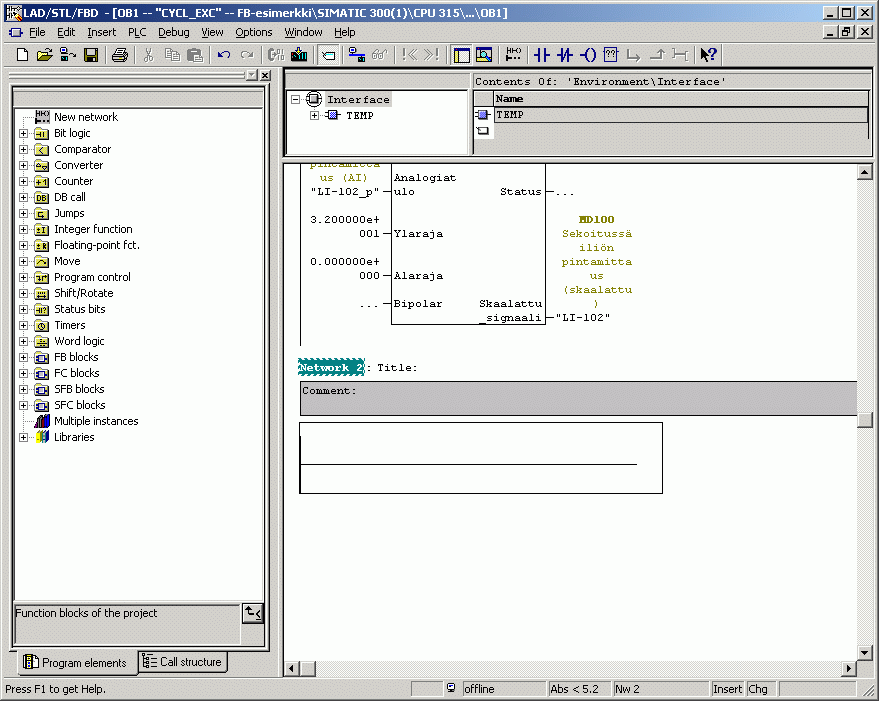Insert a normally closed contact
The width and height of the screenshot is (879, 701).
click(x=565, y=55)
